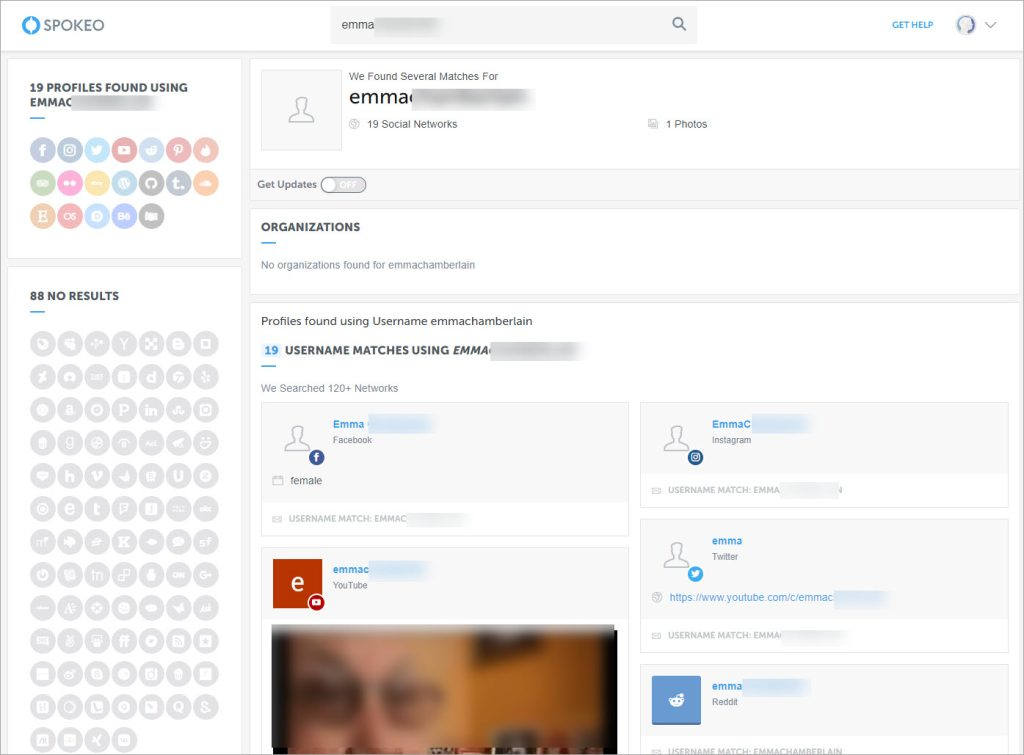Filter by Tinder flame icon in found profiles

206,150
